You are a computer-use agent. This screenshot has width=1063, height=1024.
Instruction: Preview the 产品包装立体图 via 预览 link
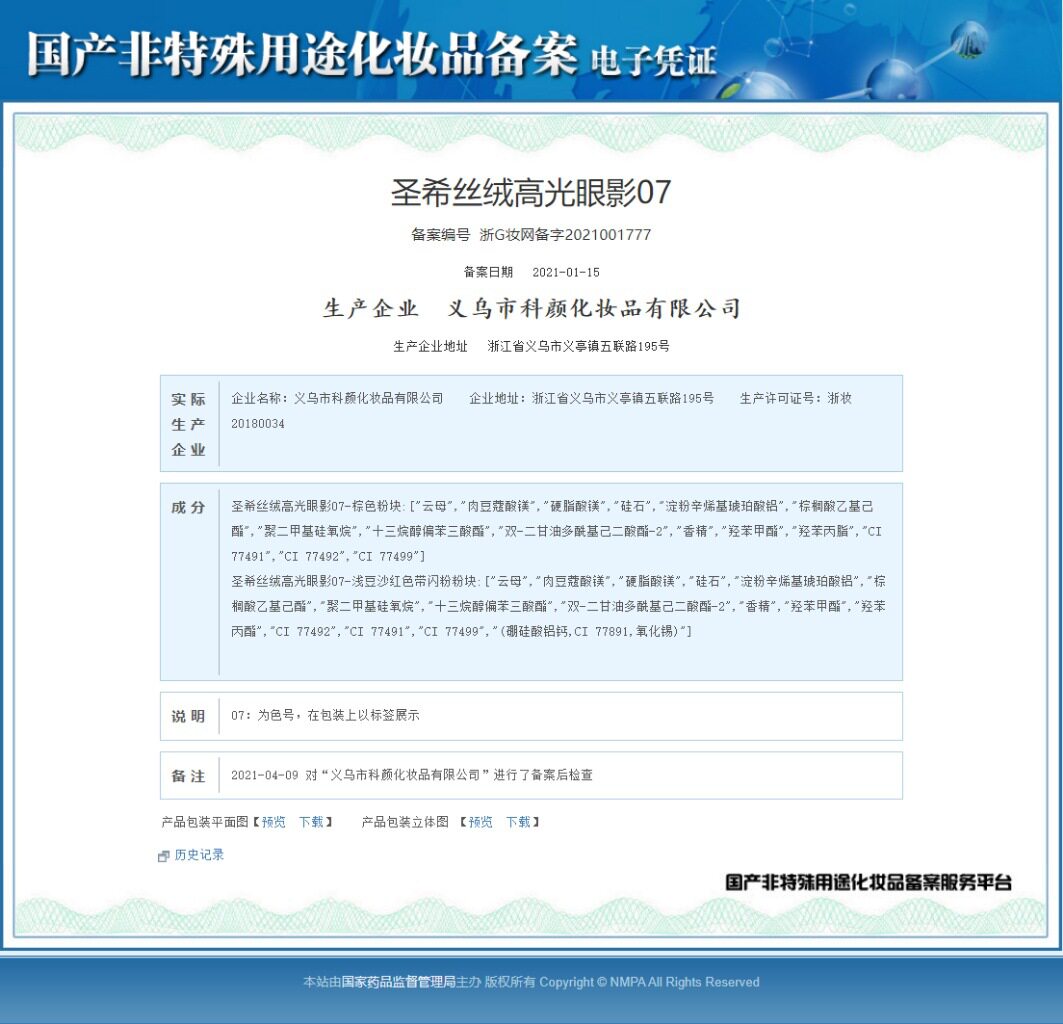480,822
